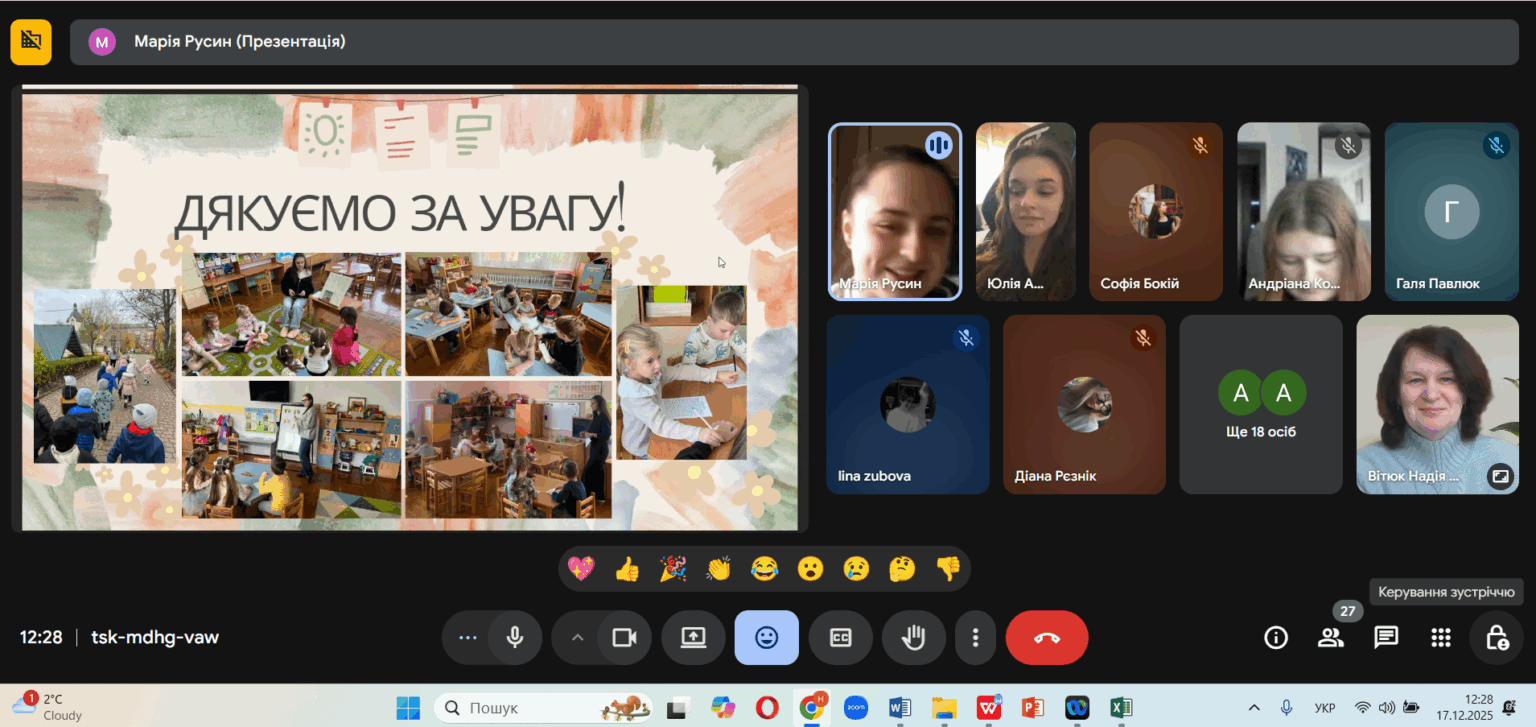1536x727 pixels.
Task: Close the emoji reactions bar via smiley button
Action: click(766, 638)
